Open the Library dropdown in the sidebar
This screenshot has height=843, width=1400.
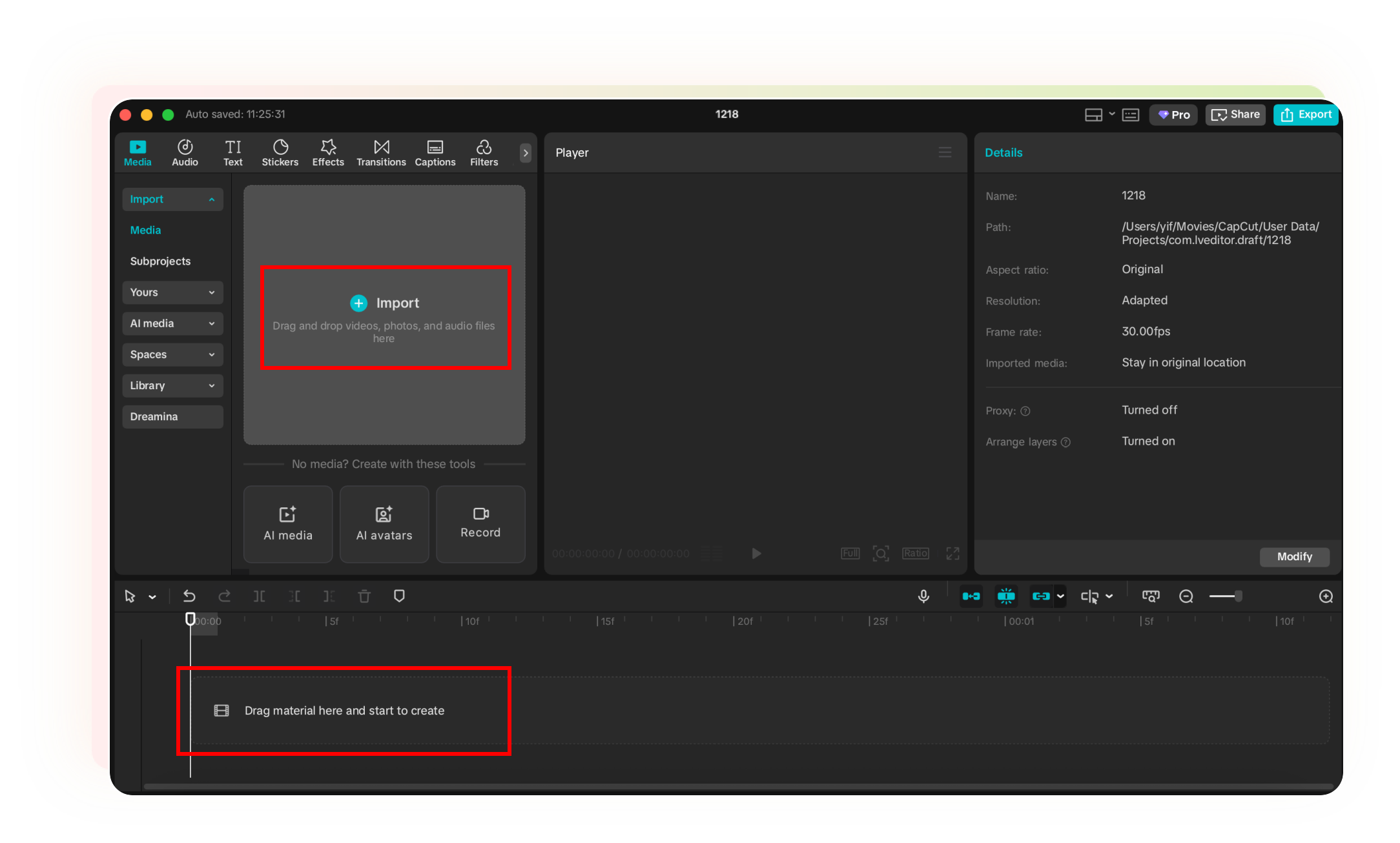(x=172, y=385)
